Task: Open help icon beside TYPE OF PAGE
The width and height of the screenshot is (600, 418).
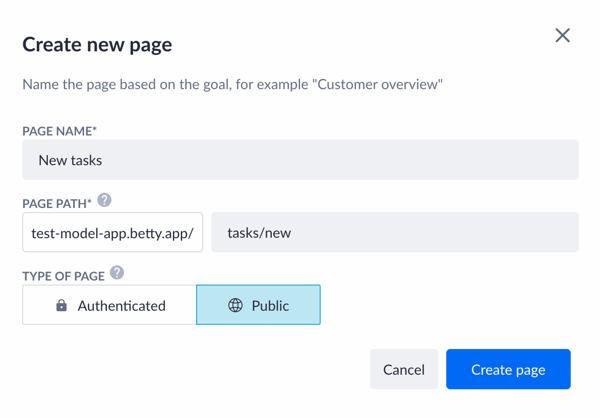Action: coord(117,273)
